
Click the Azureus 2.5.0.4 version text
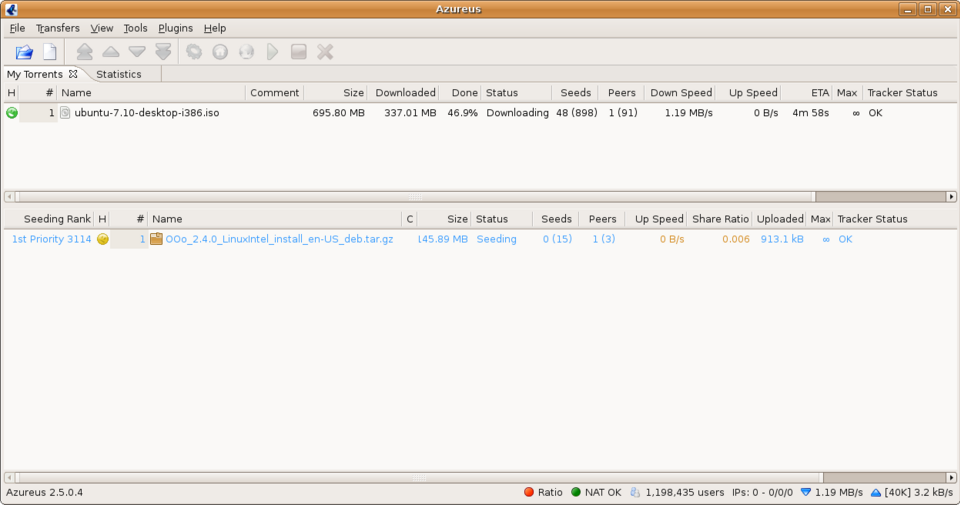tap(45, 492)
